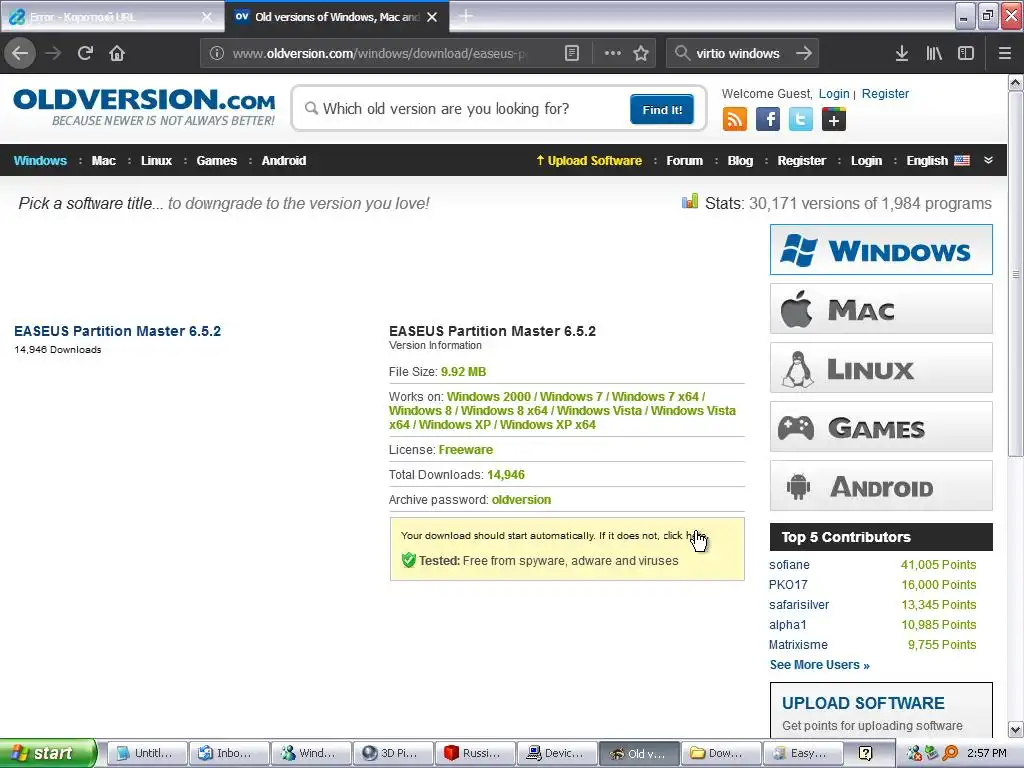Switch to the Devic... taskbar window
The height and width of the screenshot is (768, 1024).
coord(558,753)
